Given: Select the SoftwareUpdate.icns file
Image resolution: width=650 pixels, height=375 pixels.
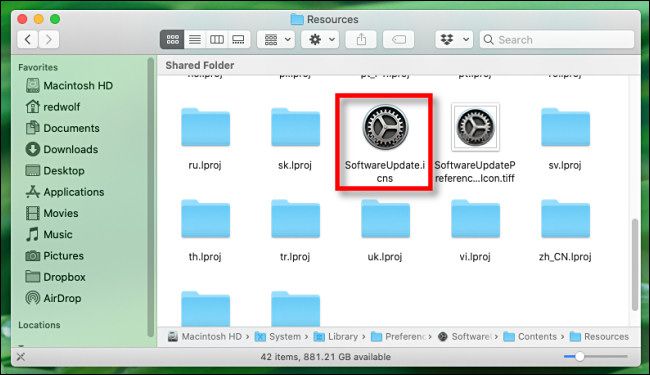Looking at the screenshot, I should coord(385,127).
